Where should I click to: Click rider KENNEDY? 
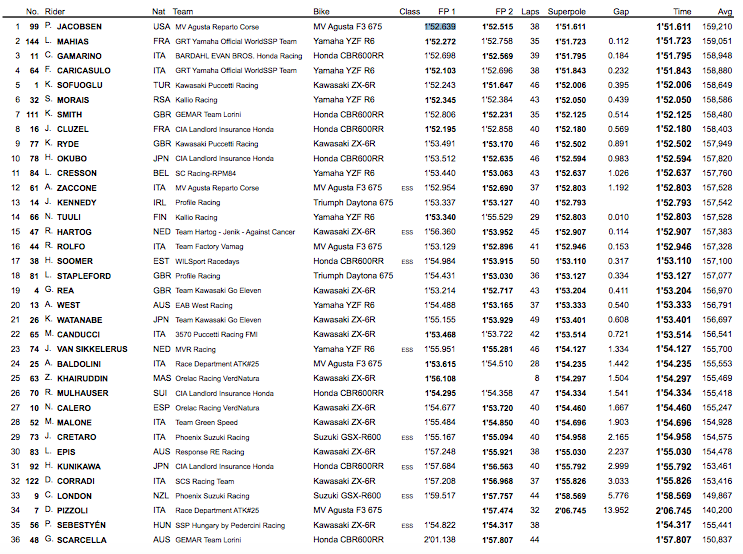pos(77,203)
